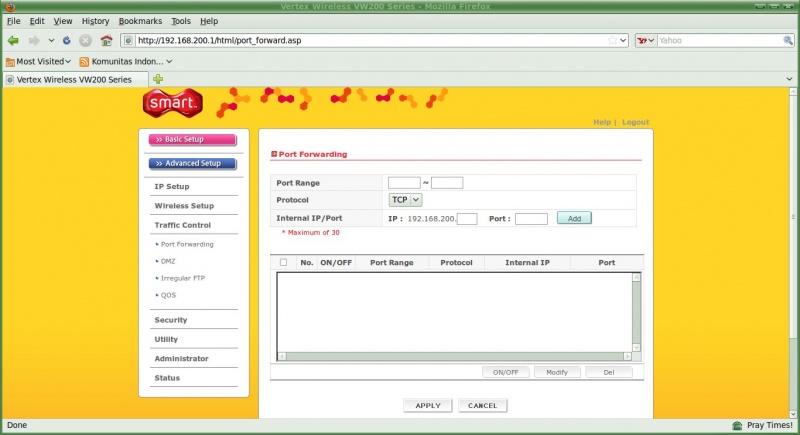Click the browser Back arrow button
Screen dimensions: 800x435
(13, 41)
